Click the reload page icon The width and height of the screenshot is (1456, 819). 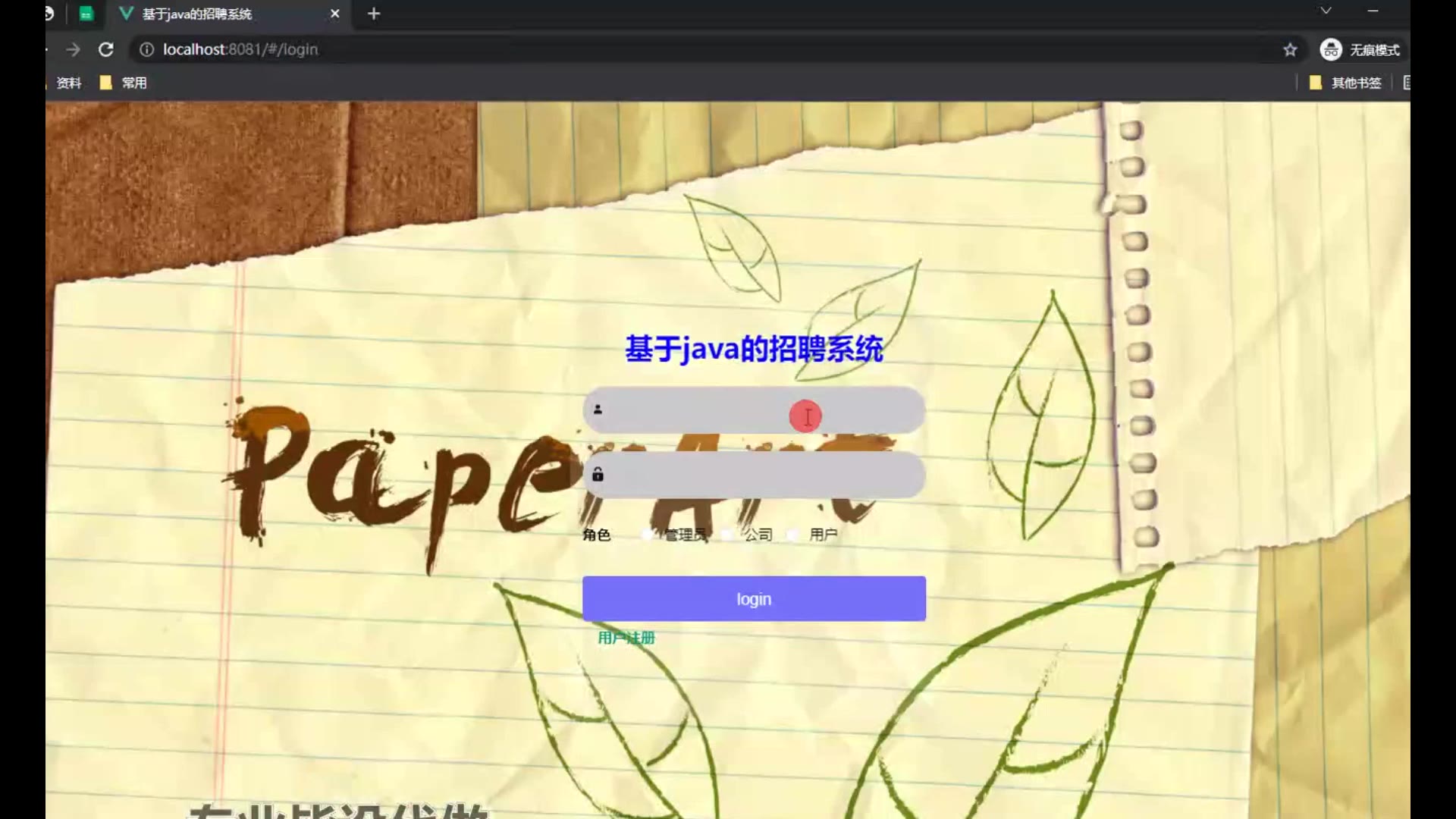[106, 49]
